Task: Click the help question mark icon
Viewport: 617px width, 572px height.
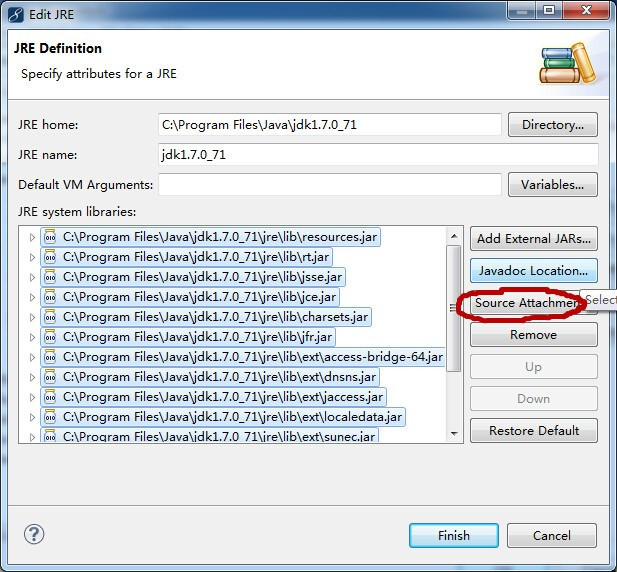Action: [34, 535]
